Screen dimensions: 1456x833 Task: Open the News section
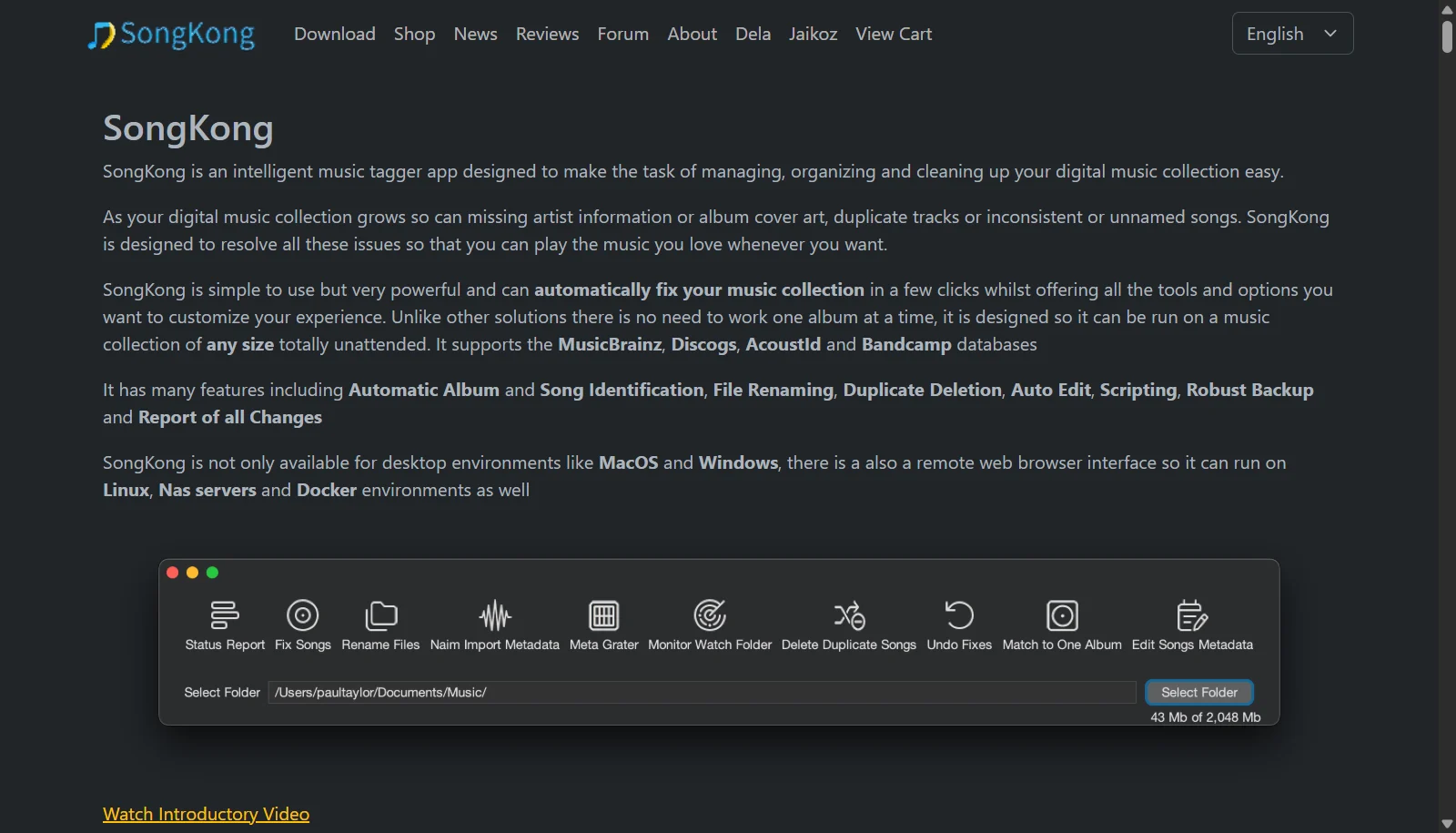point(476,34)
